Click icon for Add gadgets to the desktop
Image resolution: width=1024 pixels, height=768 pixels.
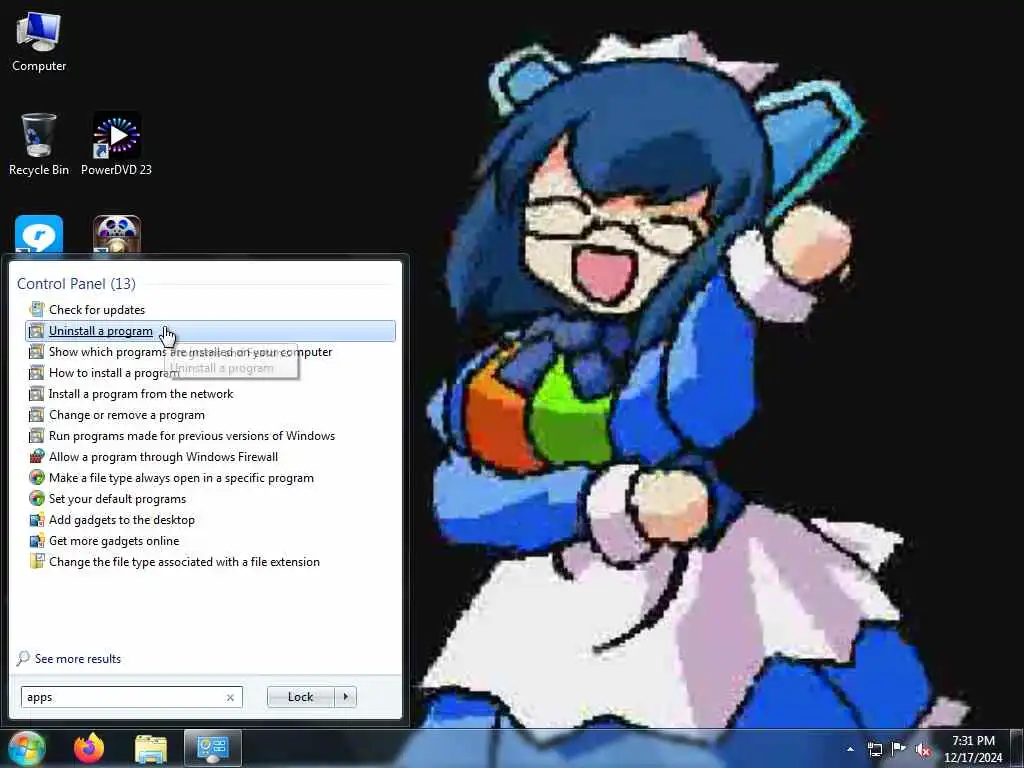pyautogui.click(x=37, y=520)
